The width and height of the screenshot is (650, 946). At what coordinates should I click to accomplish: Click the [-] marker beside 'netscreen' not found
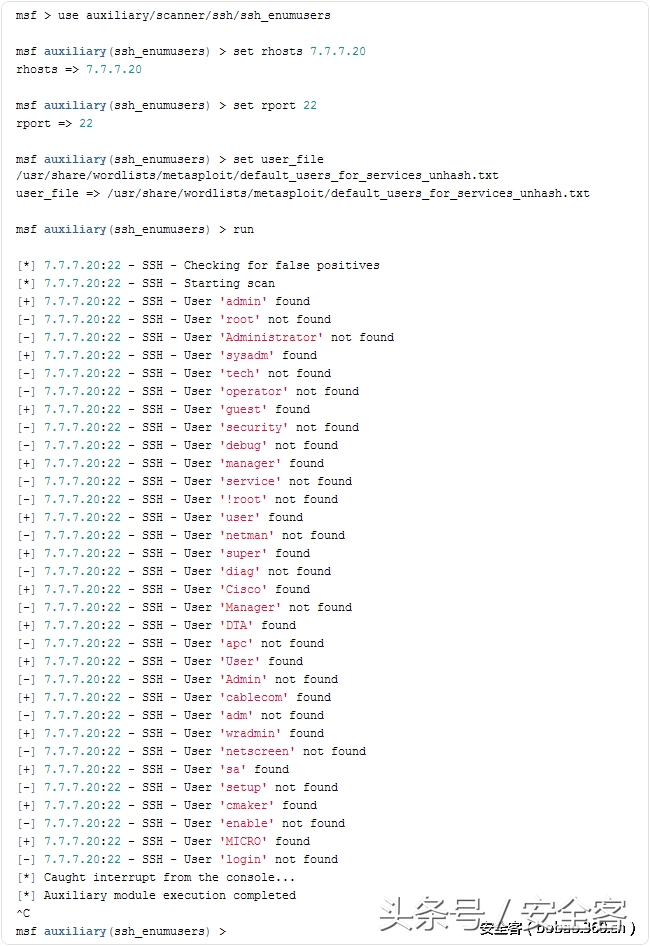pos(26,752)
